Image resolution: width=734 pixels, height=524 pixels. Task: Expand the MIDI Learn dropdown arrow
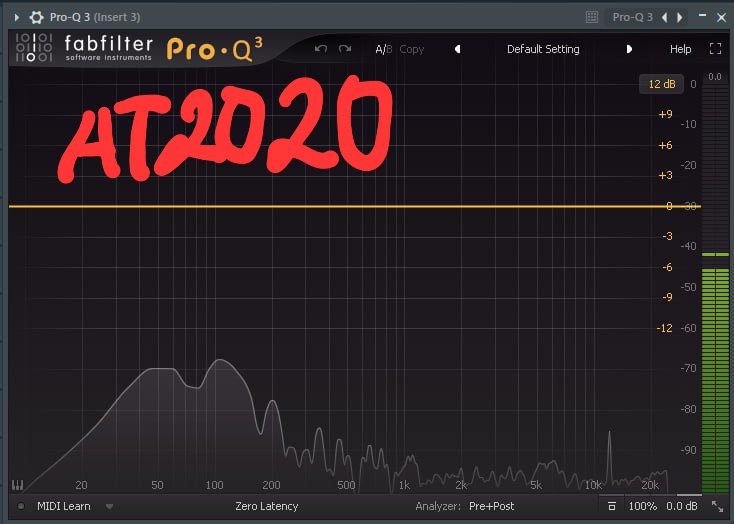point(109,506)
